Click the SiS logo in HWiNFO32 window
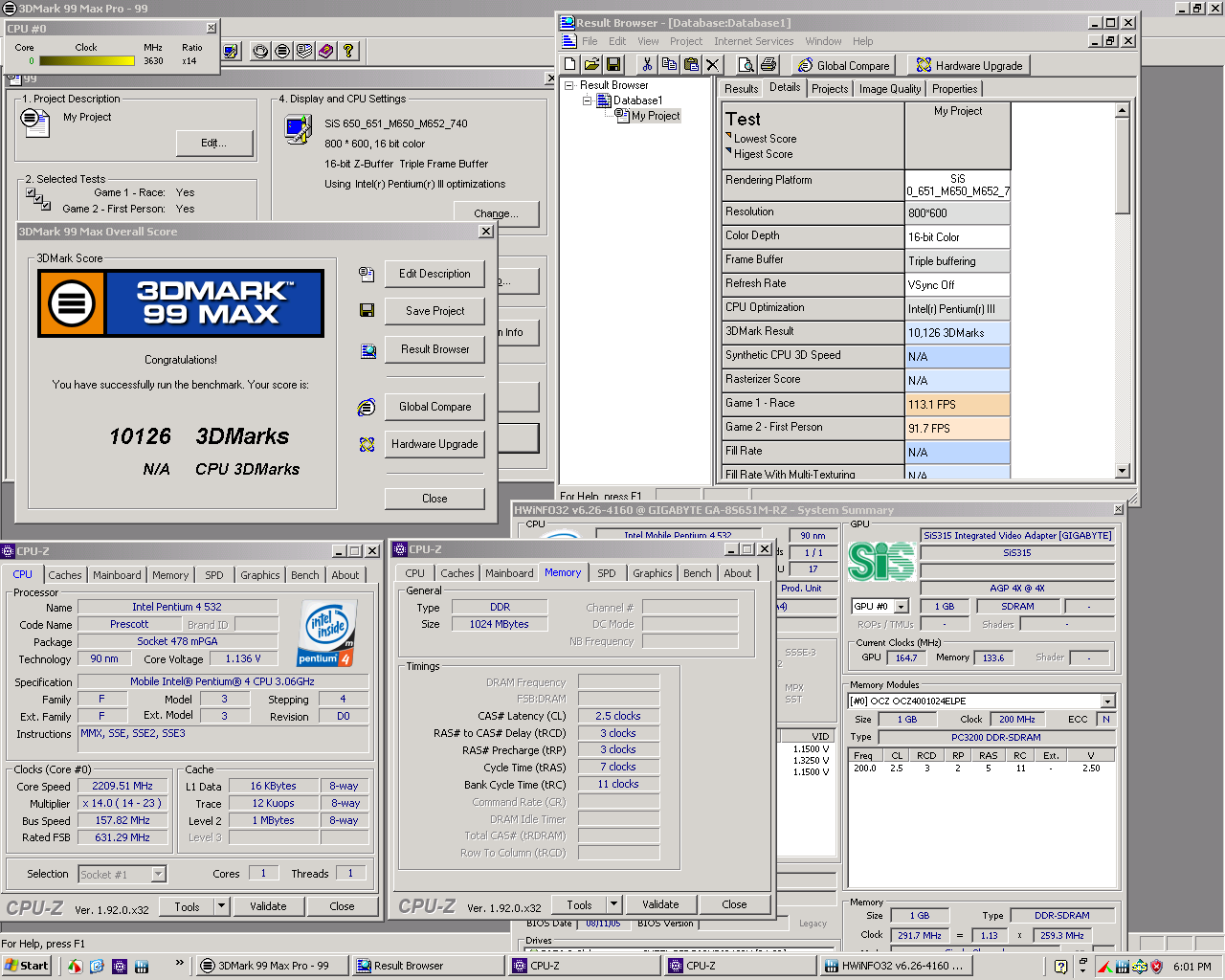 coord(880,561)
